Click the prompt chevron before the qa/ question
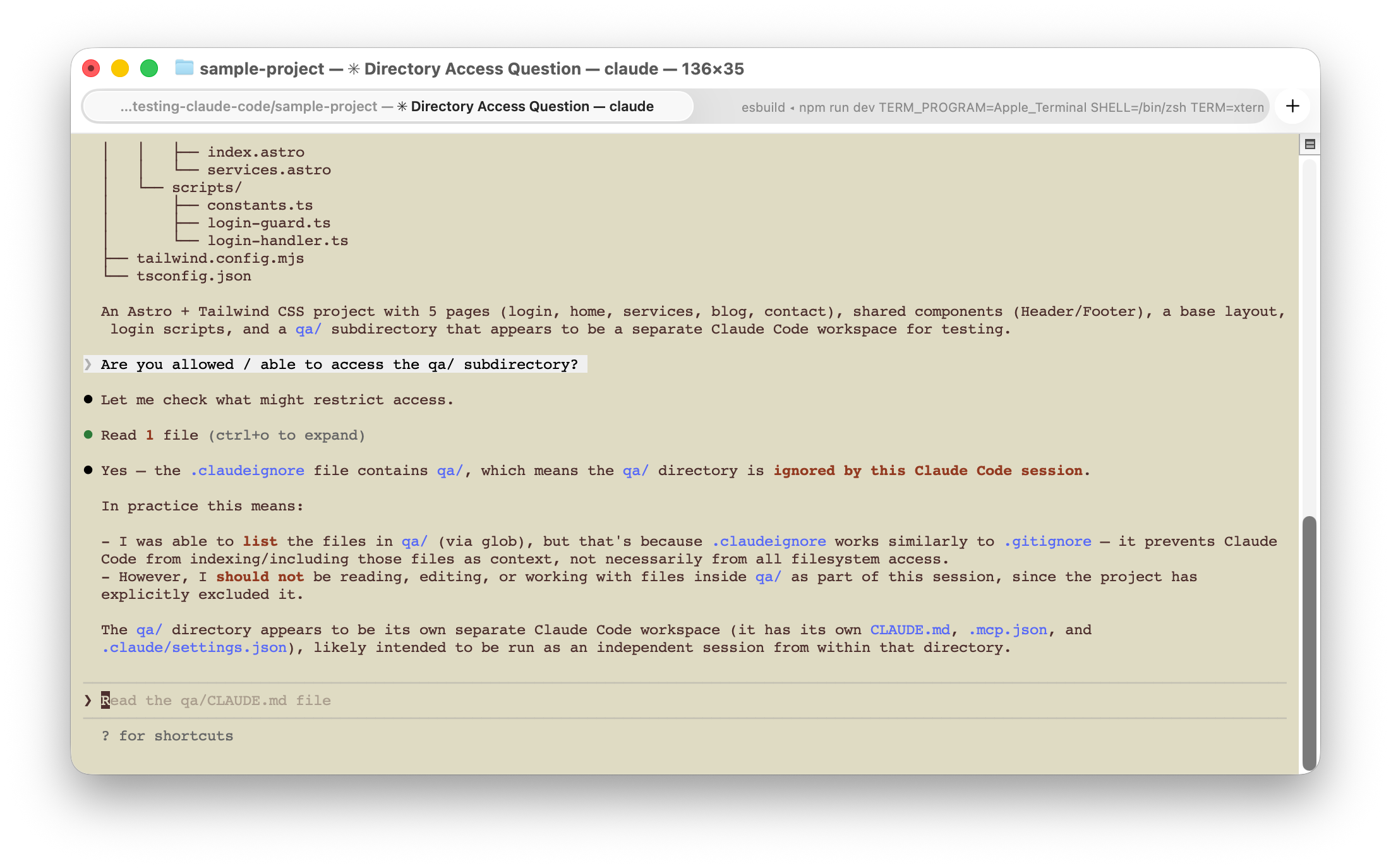 87,365
